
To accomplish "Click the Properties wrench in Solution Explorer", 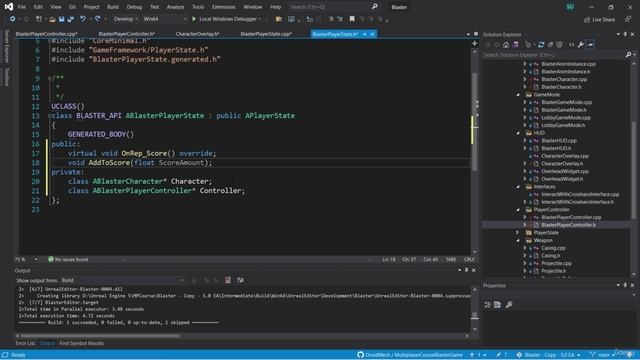I will (x=580, y=45).
